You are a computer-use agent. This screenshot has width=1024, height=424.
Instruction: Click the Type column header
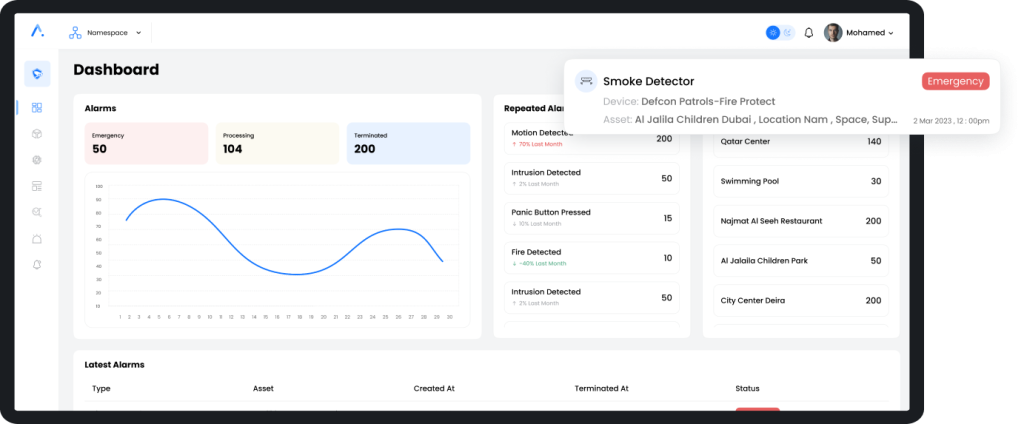(x=101, y=389)
